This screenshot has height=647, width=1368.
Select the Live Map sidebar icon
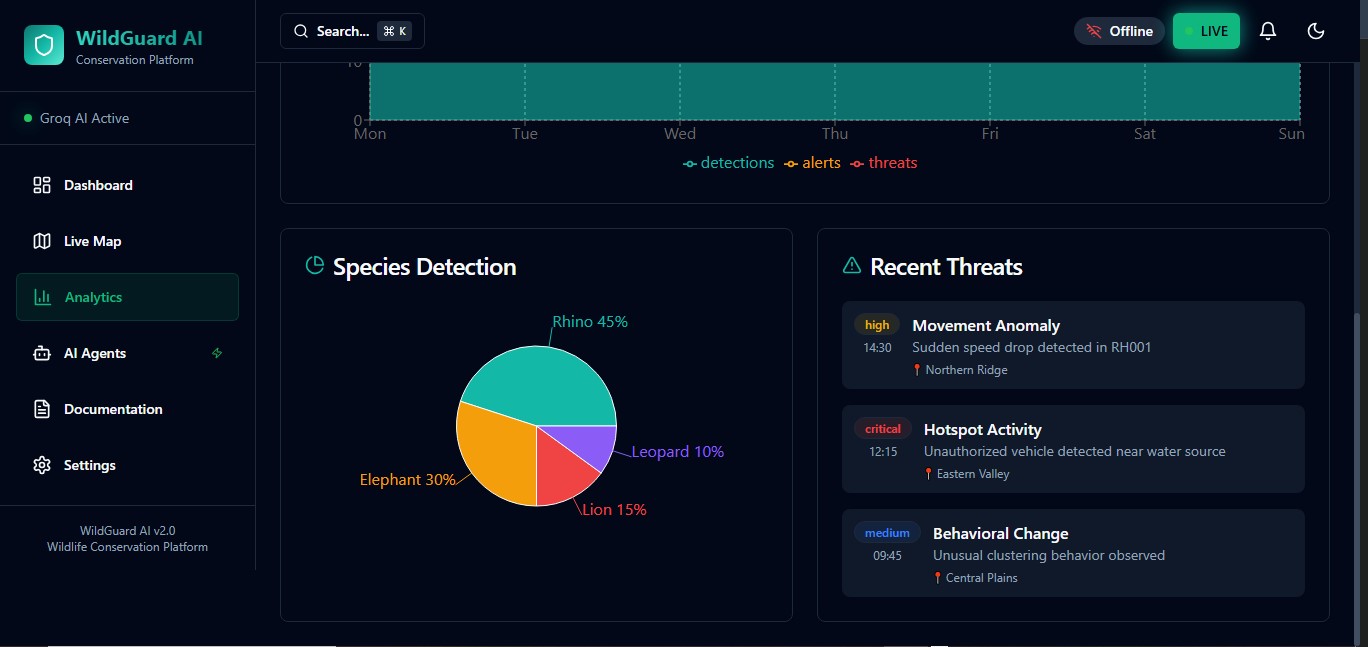(x=41, y=241)
